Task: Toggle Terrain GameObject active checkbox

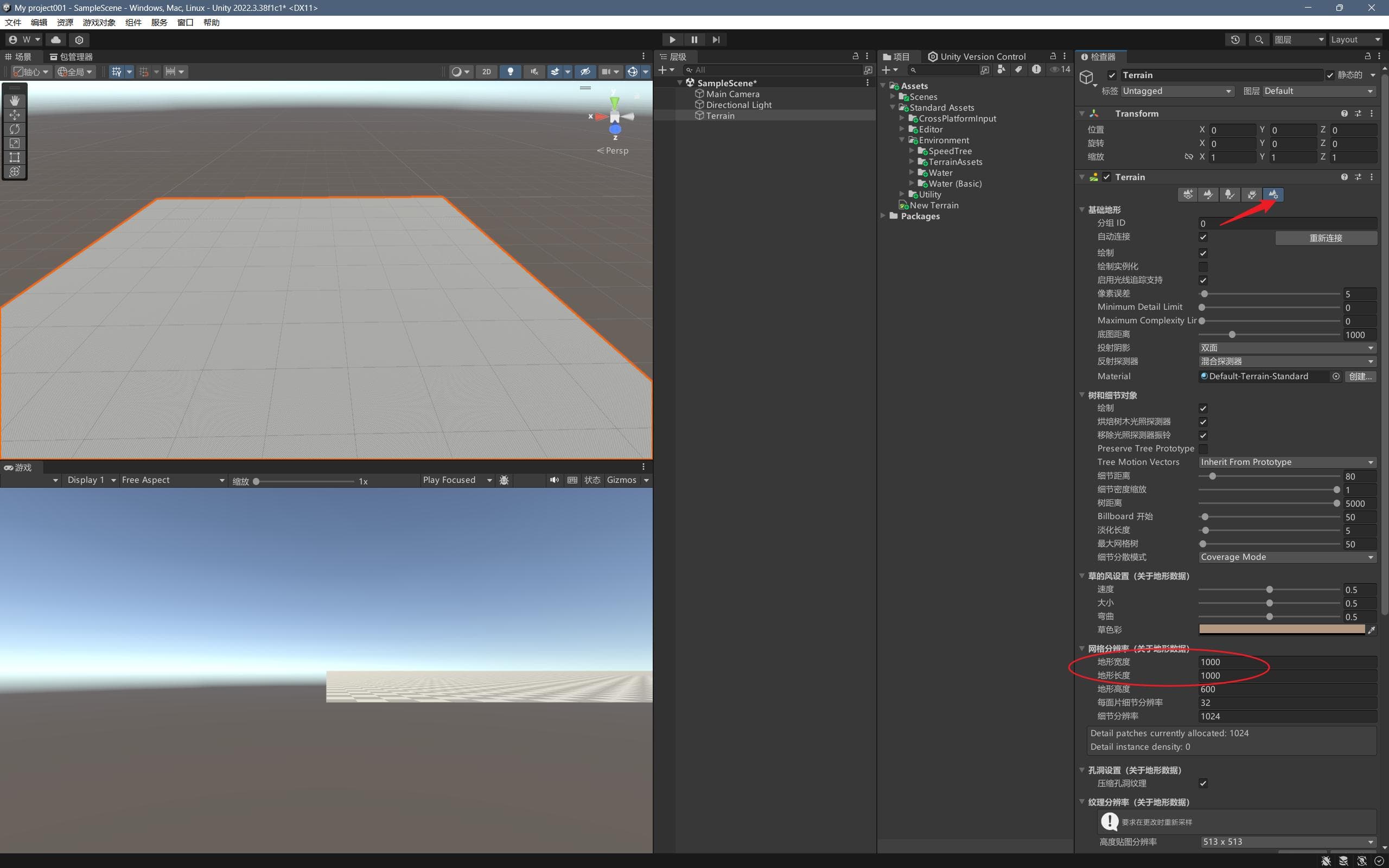Action: pos(1112,75)
